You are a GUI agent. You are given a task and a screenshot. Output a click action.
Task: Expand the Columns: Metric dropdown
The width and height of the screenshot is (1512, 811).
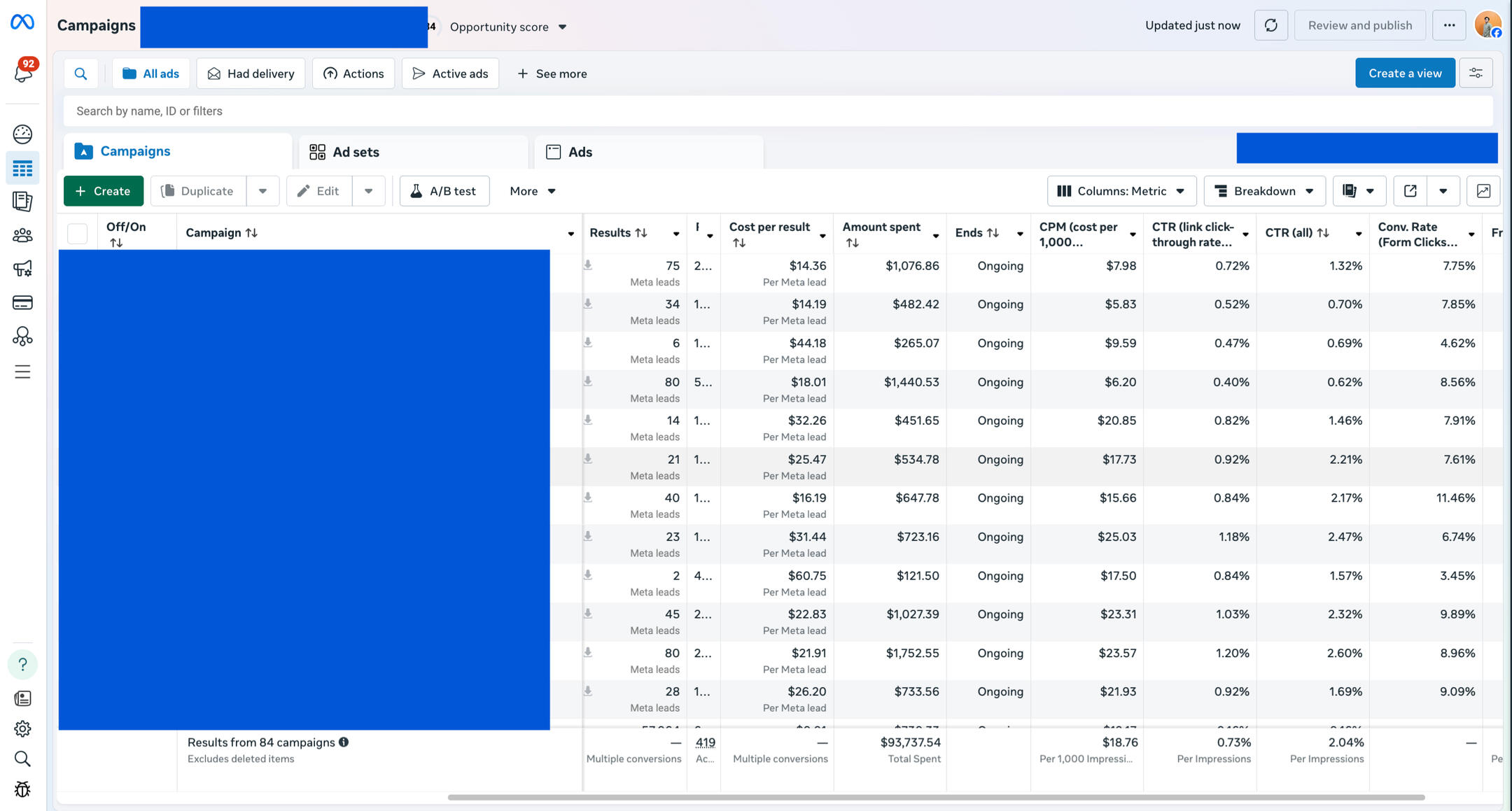[x=1121, y=191]
